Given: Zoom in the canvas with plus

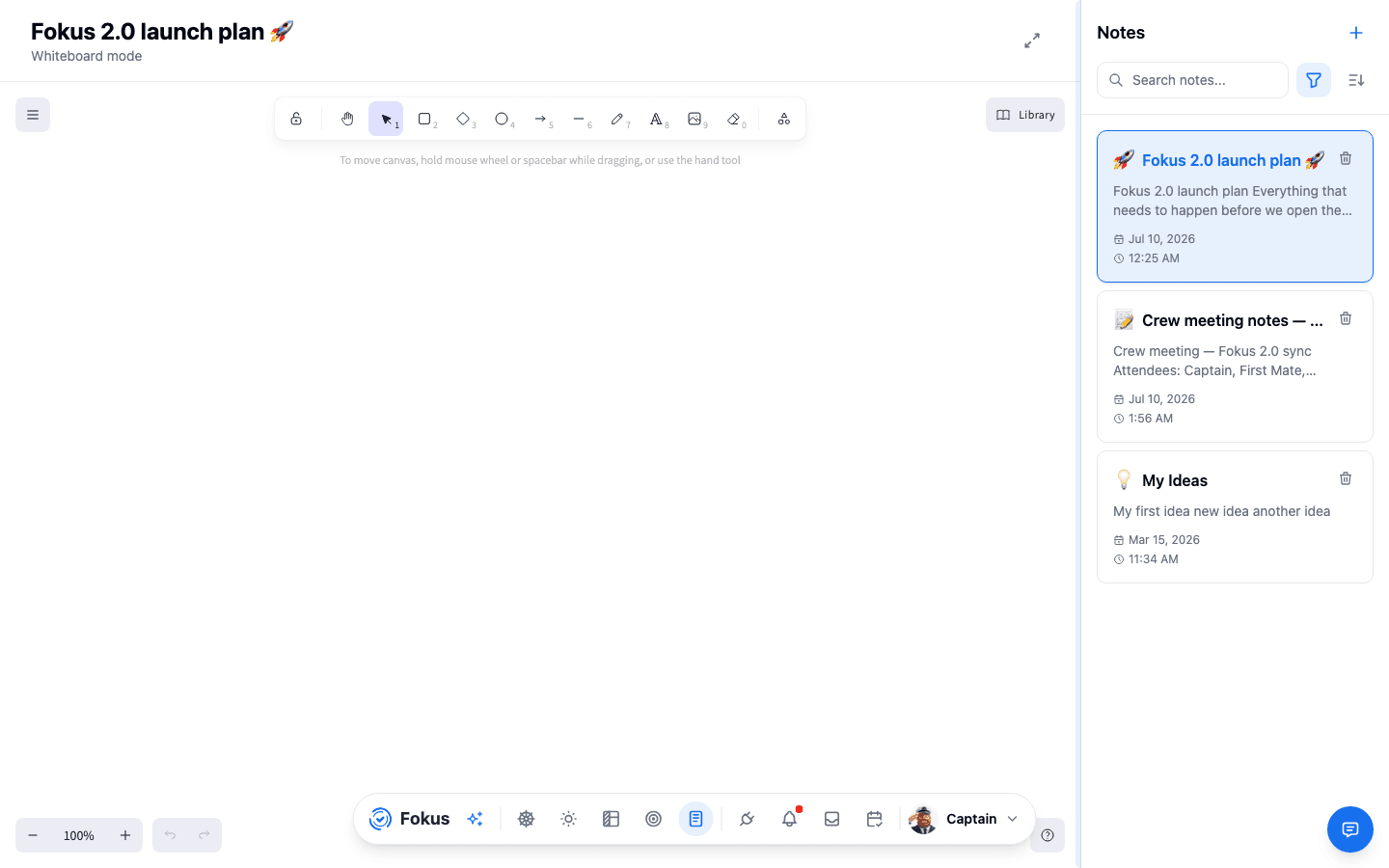Looking at the screenshot, I should click(x=125, y=835).
